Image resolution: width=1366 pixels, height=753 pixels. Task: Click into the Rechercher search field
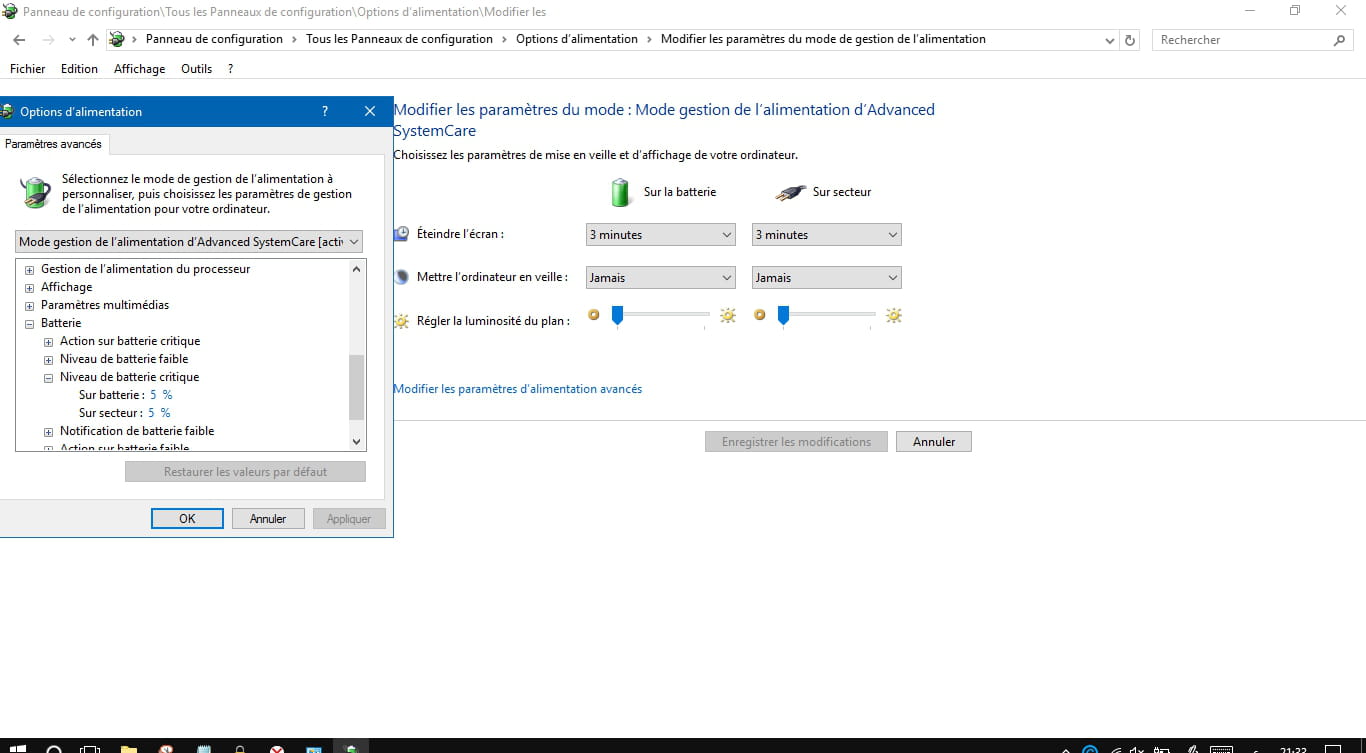[1242, 40]
